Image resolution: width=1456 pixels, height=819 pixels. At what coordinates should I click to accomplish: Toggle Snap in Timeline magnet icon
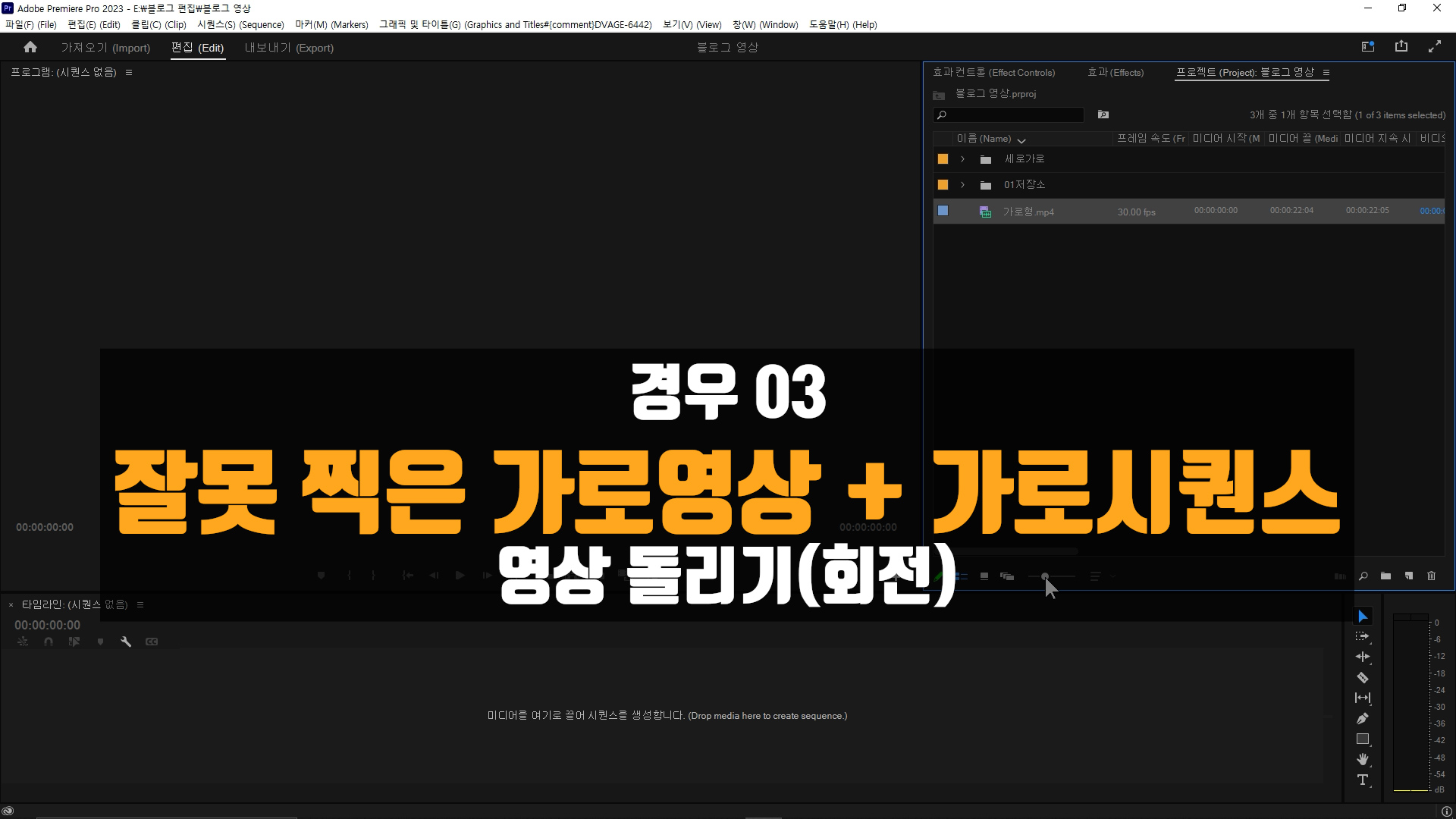pos(49,642)
